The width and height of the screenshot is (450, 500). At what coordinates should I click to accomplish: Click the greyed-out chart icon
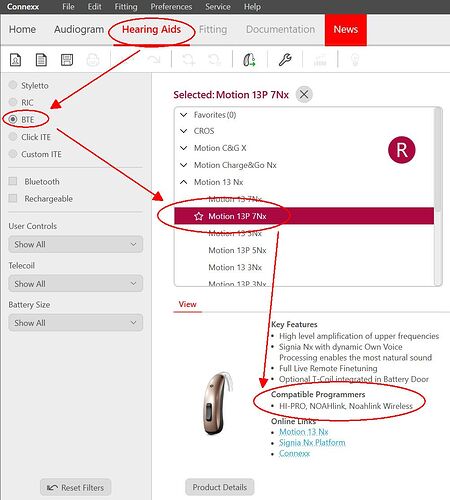320,60
